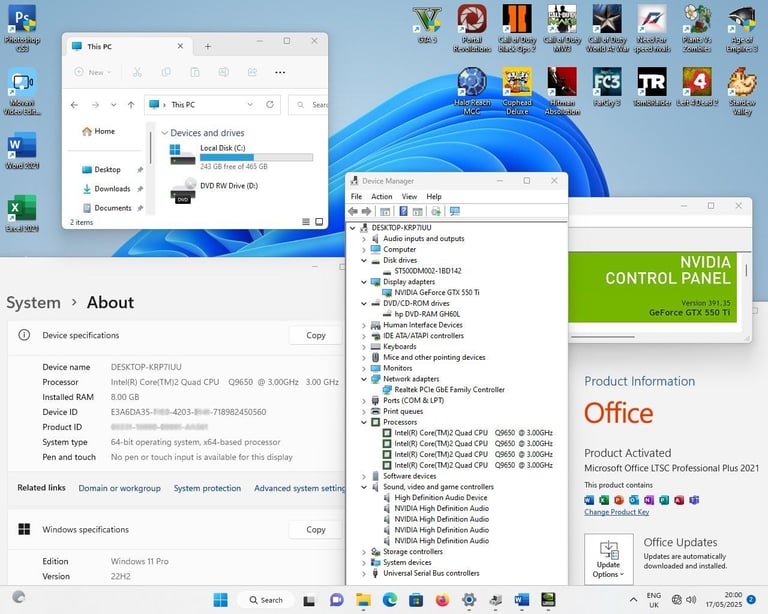Launch Call of Duty MW3 shortcut
The image size is (768, 614).
[x=562, y=28]
